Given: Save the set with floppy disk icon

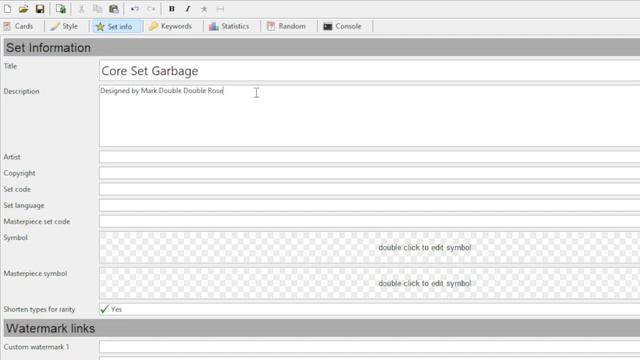Looking at the screenshot, I should (x=40, y=9).
